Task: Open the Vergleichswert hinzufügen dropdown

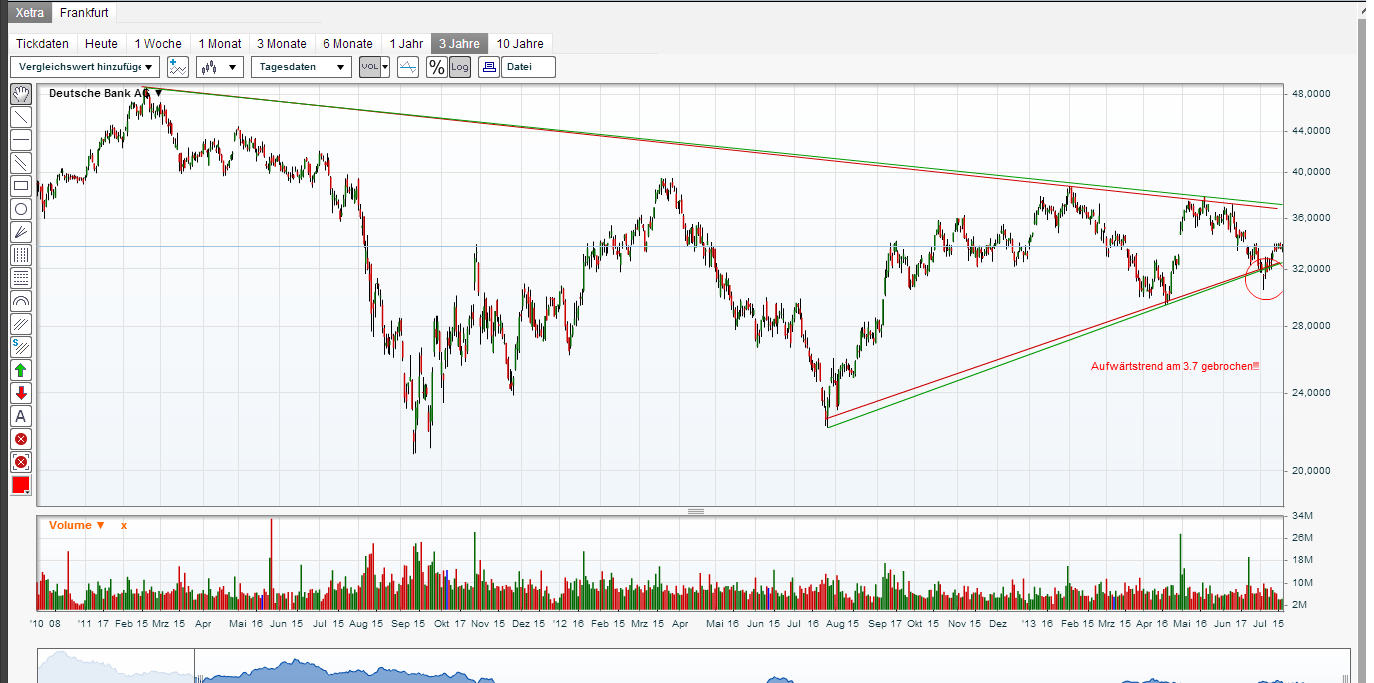Action: [84, 67]
